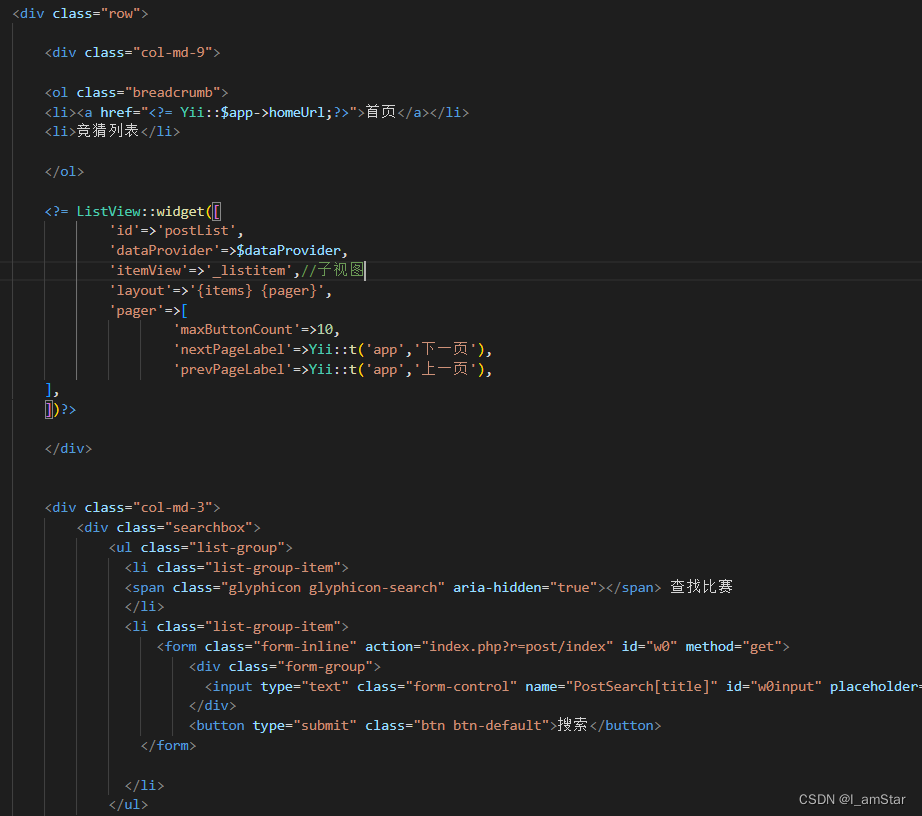Screen dimensions: 922x816
Task: Click the 'form-inline' class value
Action: [x=305, y=647]
